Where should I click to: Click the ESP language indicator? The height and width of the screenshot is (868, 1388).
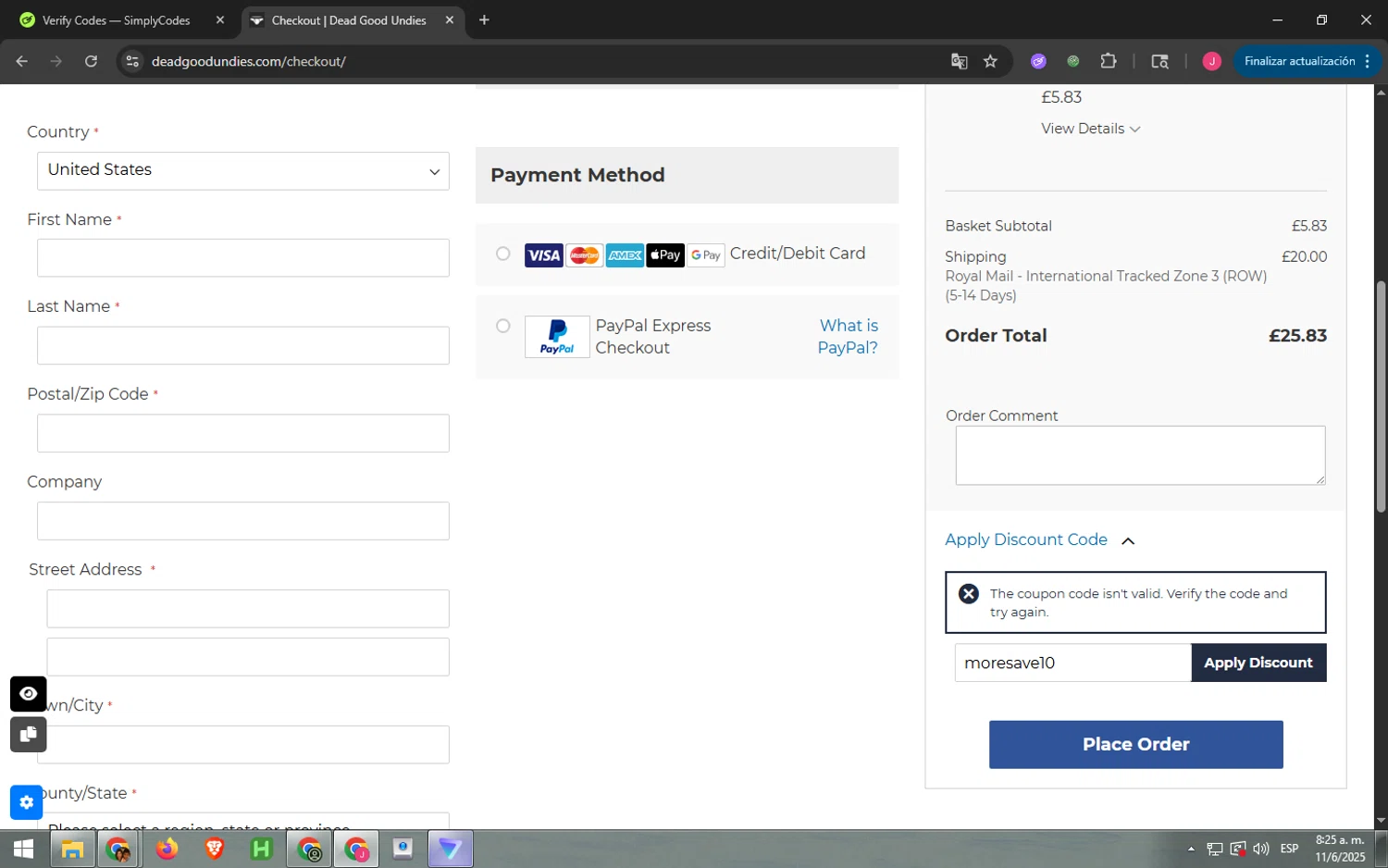pyautogui.click(x=1289, y=849)
